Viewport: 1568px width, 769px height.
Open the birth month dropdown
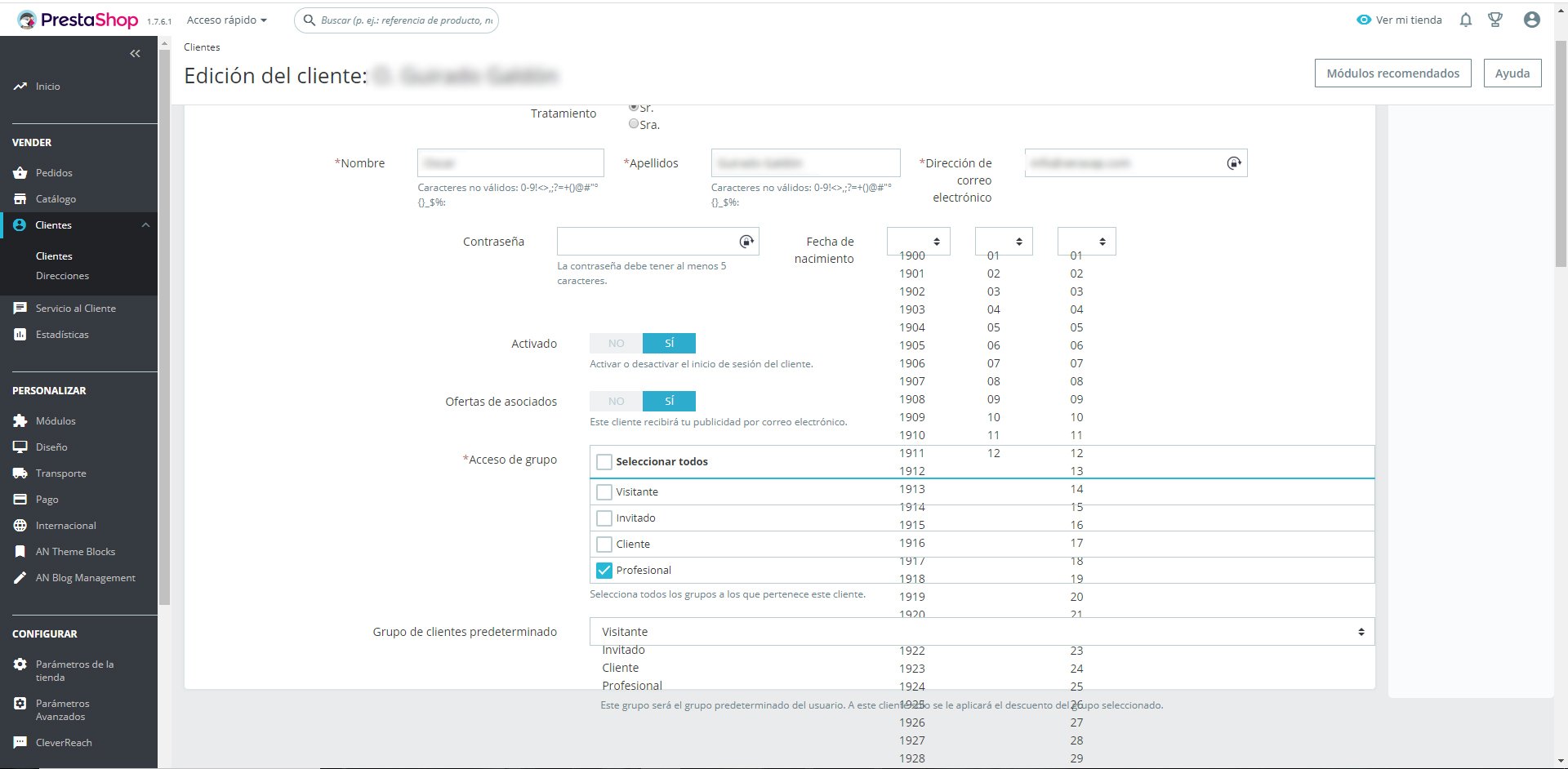pyautogui.click(x=1004, y=242)
